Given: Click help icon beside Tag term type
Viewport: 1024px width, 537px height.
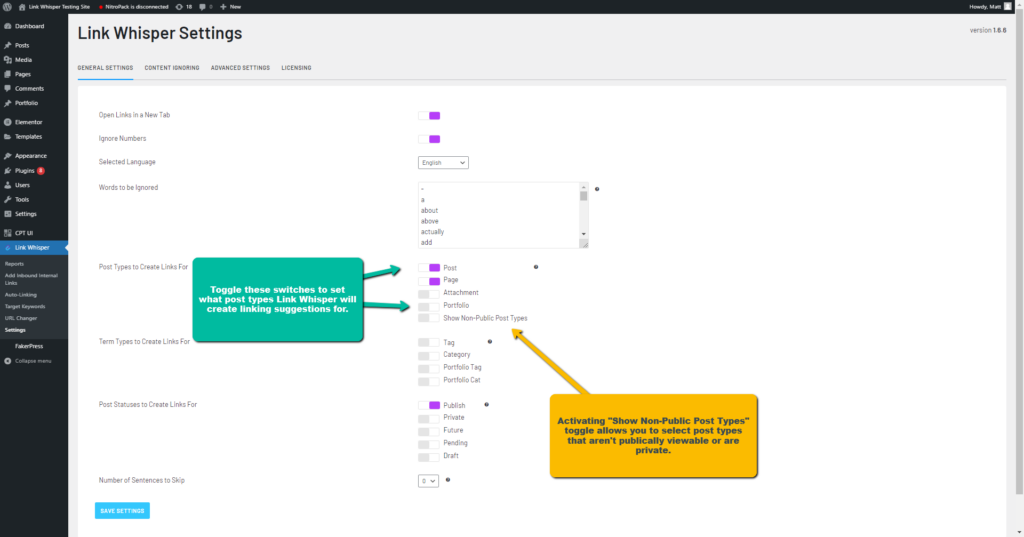Looking at the screenshot, I should (490, 341).
